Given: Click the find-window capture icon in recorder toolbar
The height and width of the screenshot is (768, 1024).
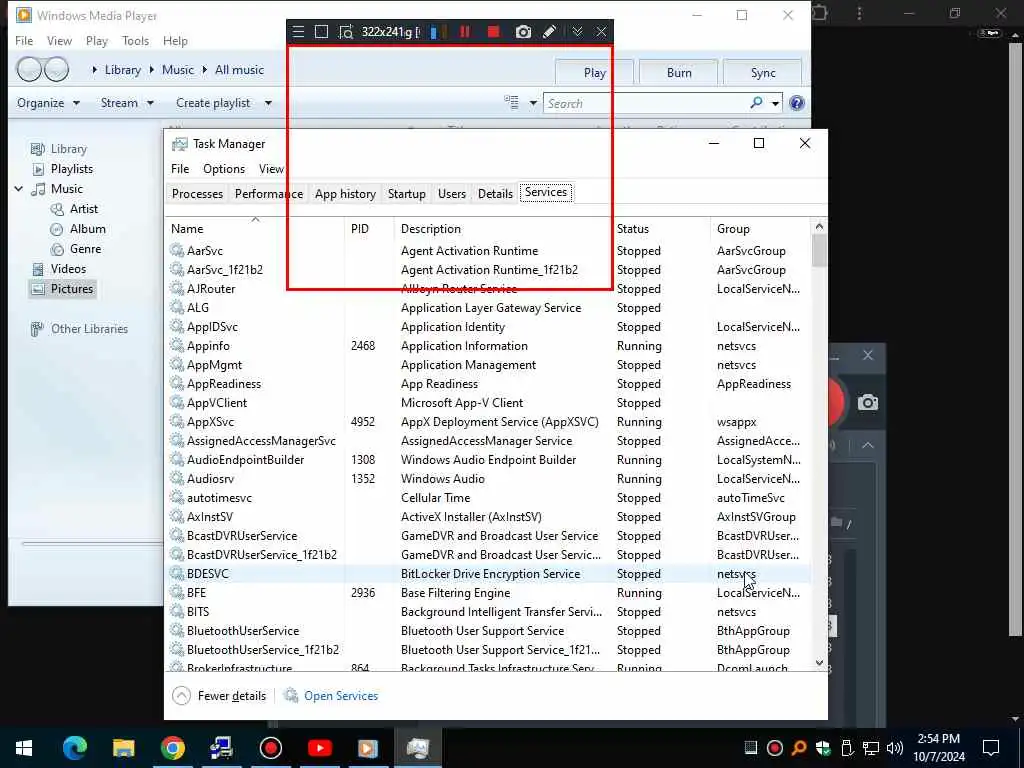Looking at the screenshot, I should pyautogui.click(x=345, y=31).
